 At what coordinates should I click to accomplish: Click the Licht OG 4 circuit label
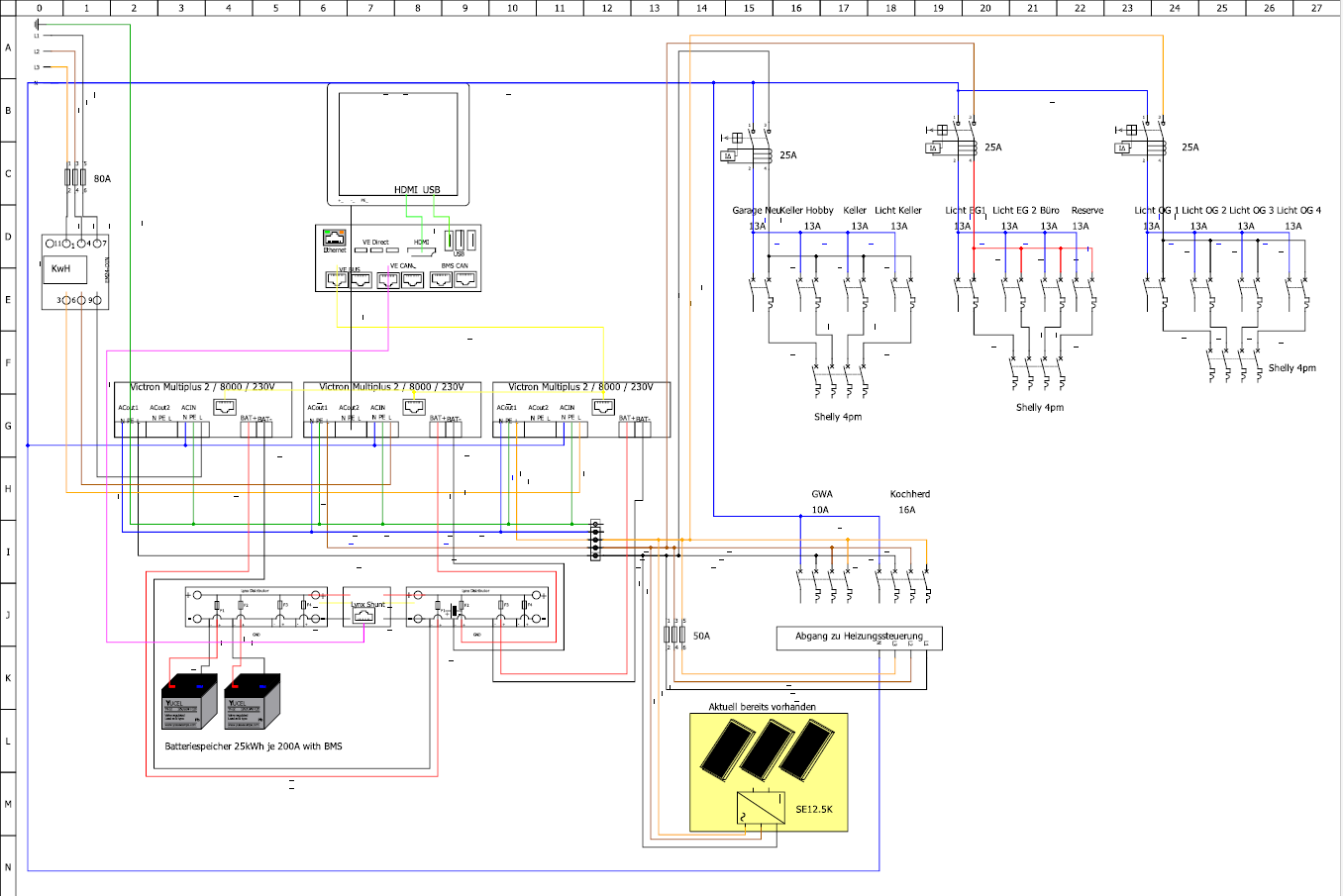(x=1298, y=210)
